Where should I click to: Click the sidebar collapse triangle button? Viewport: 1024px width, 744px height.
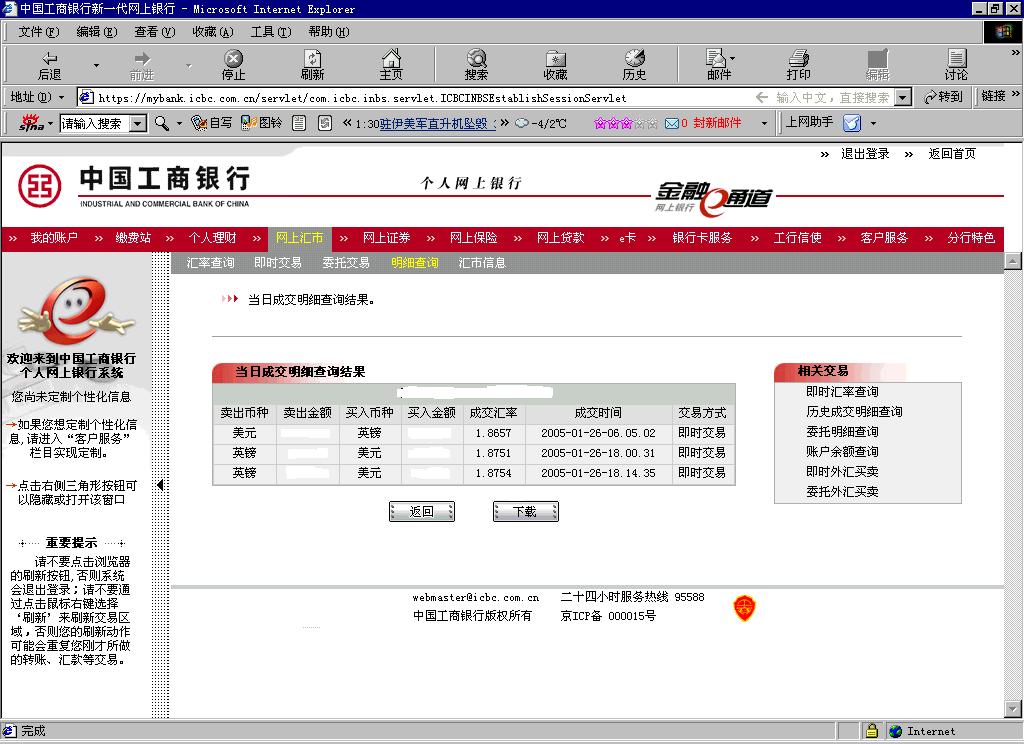160,485
